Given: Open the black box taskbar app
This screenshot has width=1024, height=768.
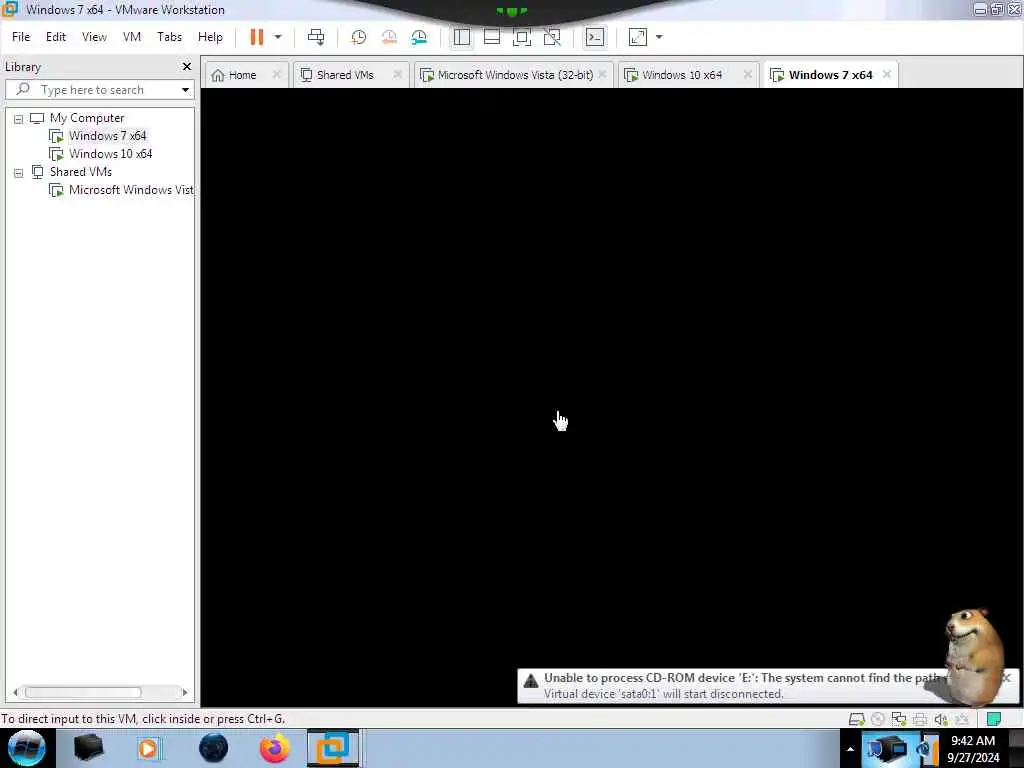Looking at the screenshot, I should click(88, 748).
